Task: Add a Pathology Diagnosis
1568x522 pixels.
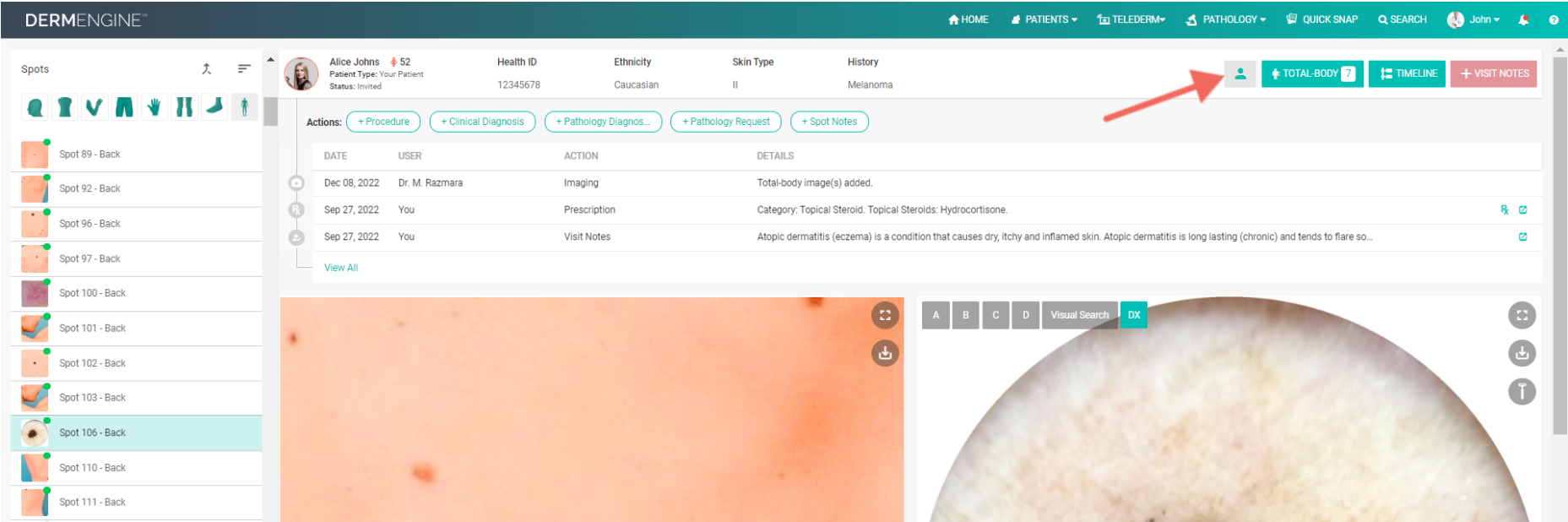Action: click(603, 122)
